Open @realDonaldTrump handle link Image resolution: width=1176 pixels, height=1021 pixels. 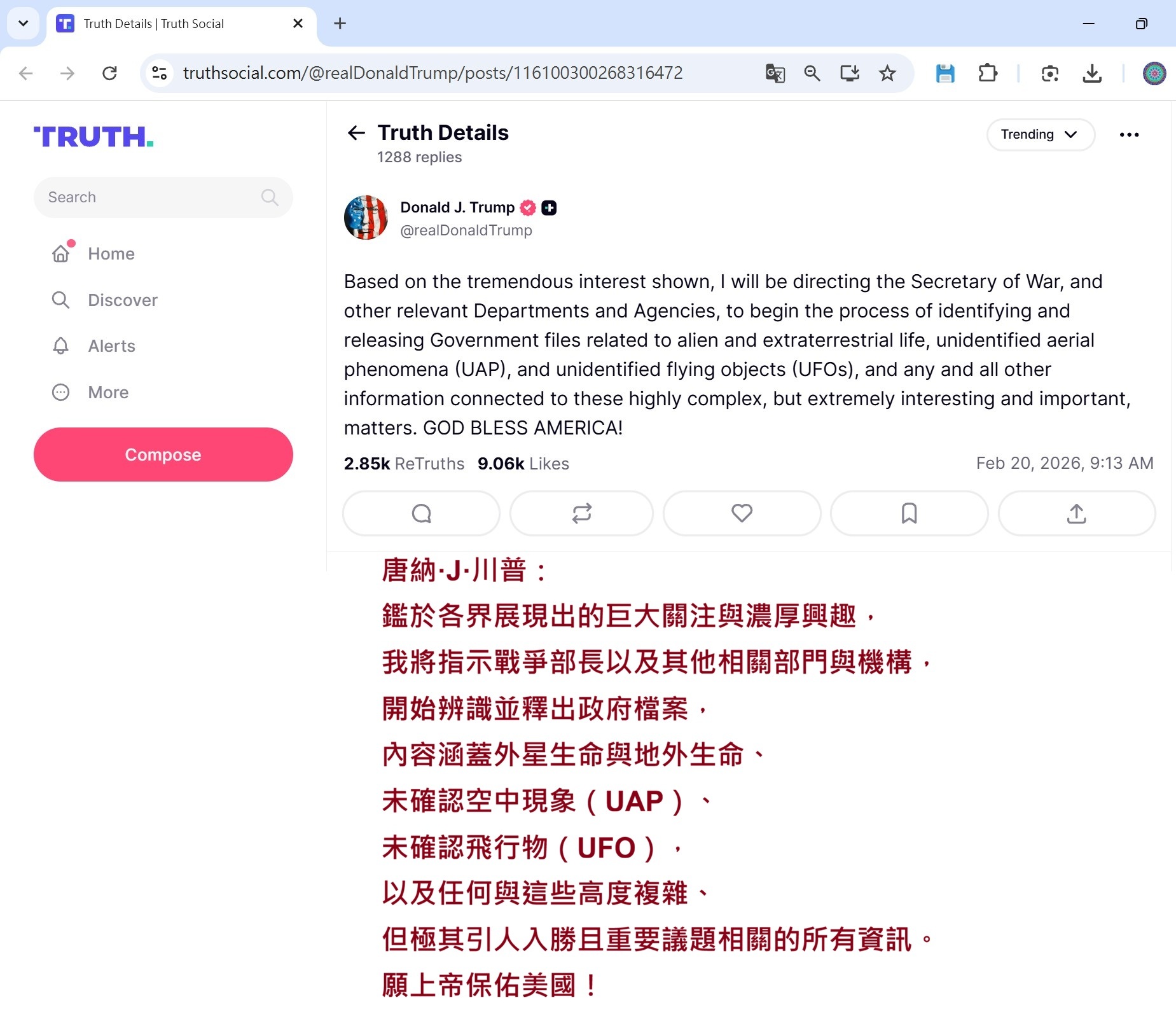coord(466,230)
